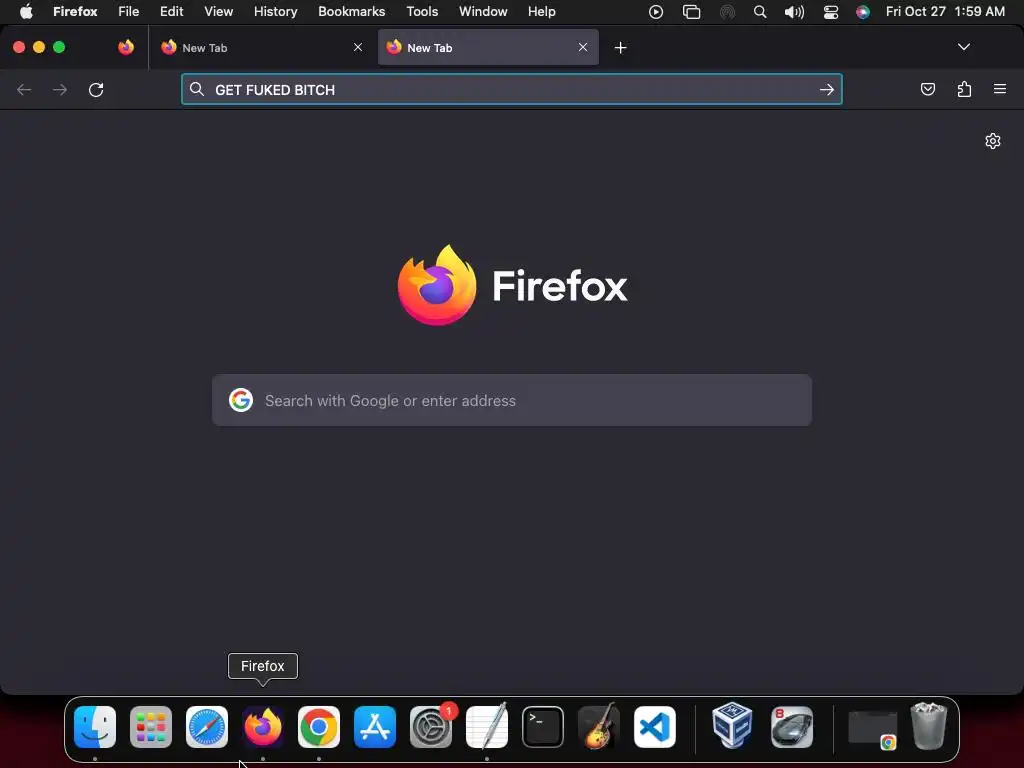Close the first New Tab
Viewport: 1024px width, 768px height.
(358, 47)
